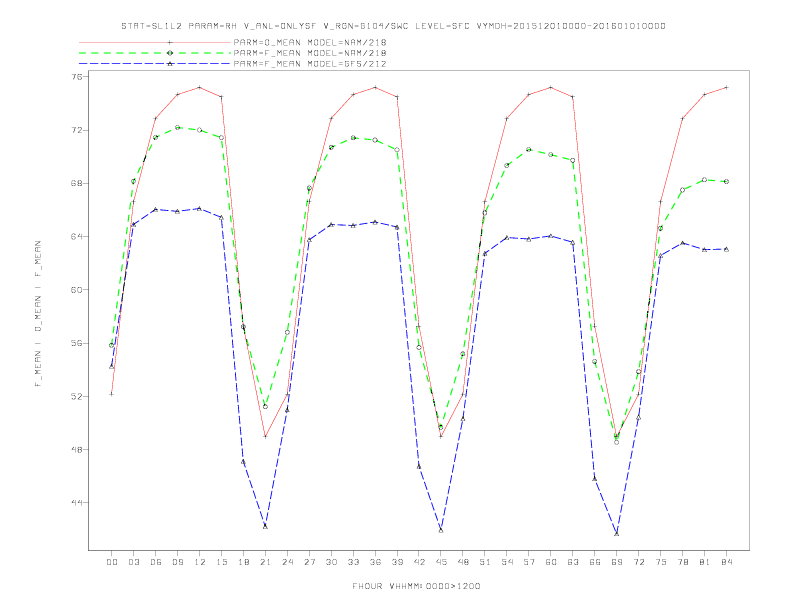Click y-axis tick value 60

[x=79, y=290]
